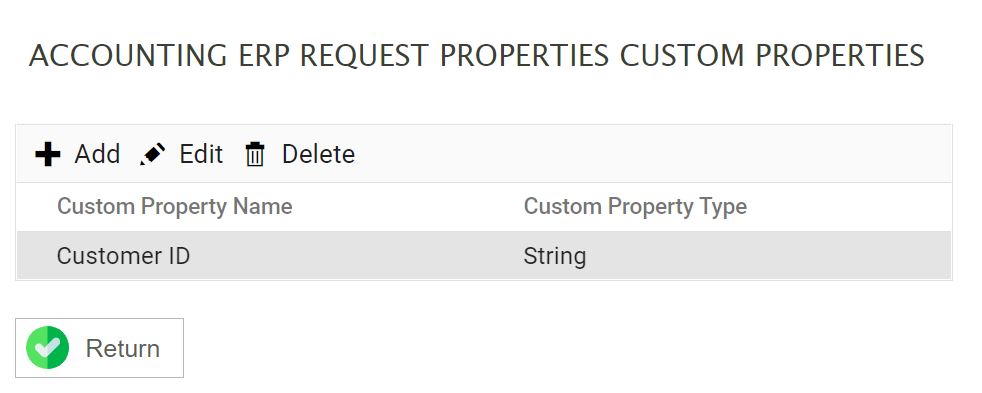Click the word ACCOUNTING in the heading
Image resolution: width=982 pixels, height=393 pixels.
coord(128,56)
